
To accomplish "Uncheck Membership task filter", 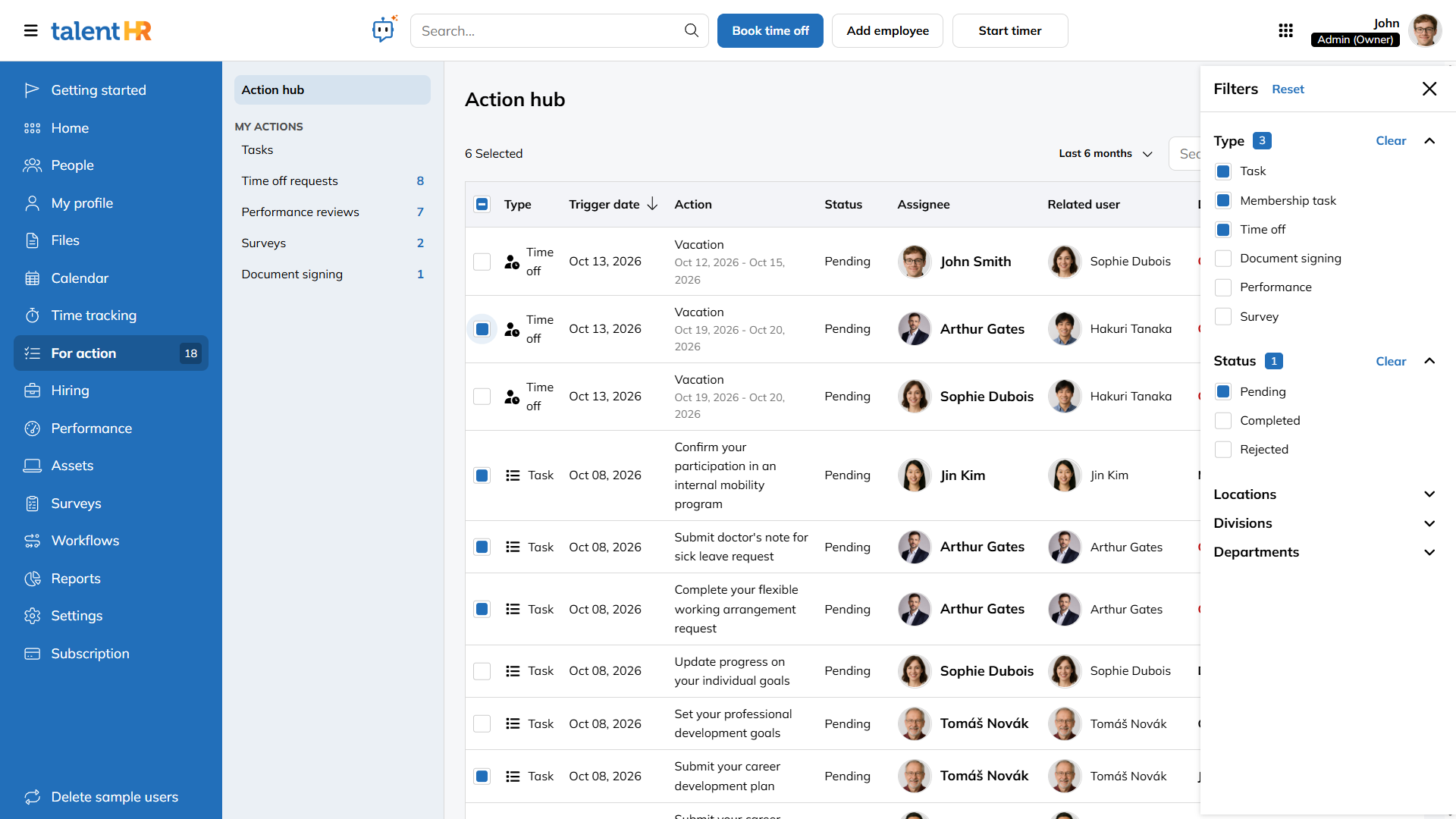I will 1223,200.
